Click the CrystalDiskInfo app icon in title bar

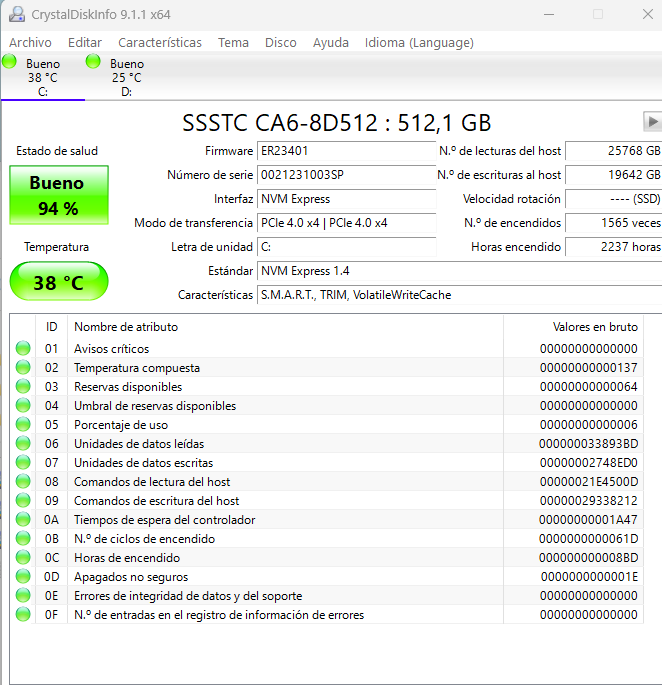click(15, 14)
